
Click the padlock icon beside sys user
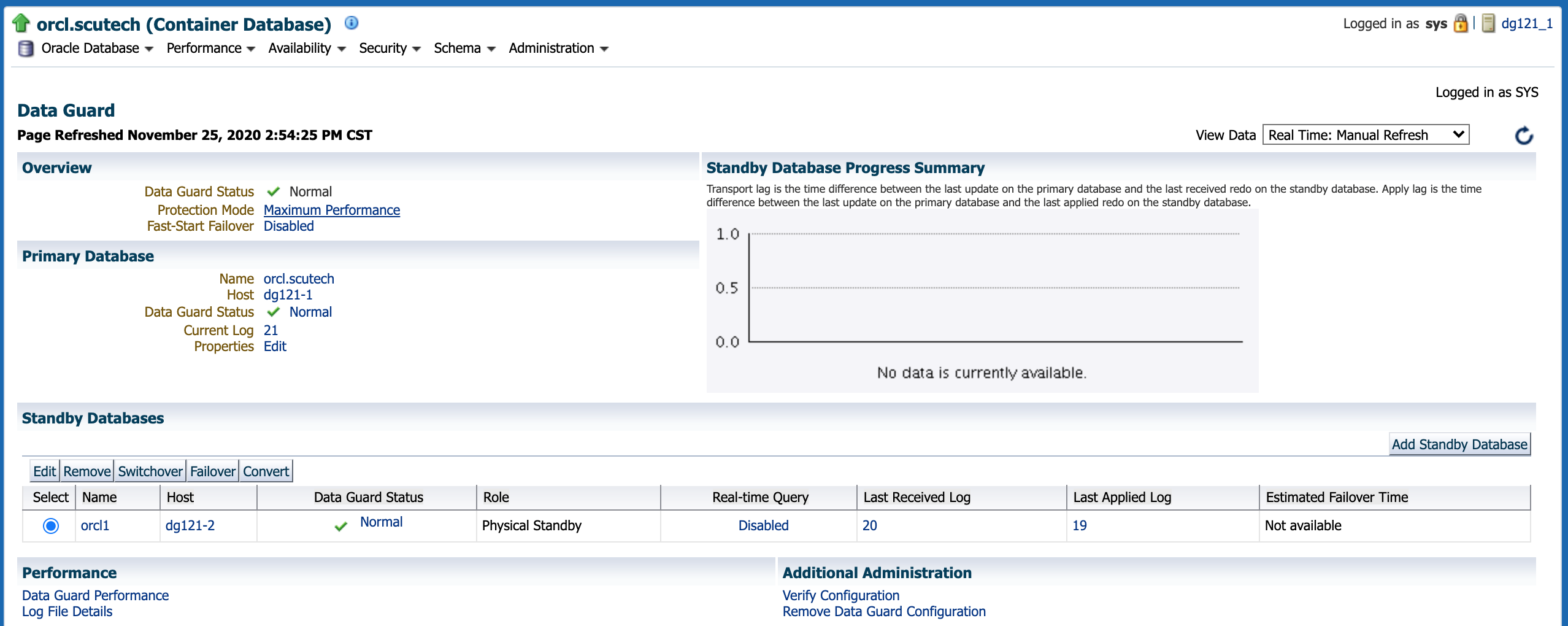(x=1461, y=24)
